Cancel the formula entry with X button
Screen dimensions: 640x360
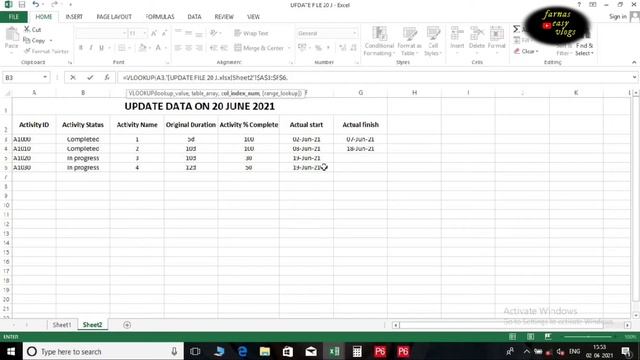[73, 77]
